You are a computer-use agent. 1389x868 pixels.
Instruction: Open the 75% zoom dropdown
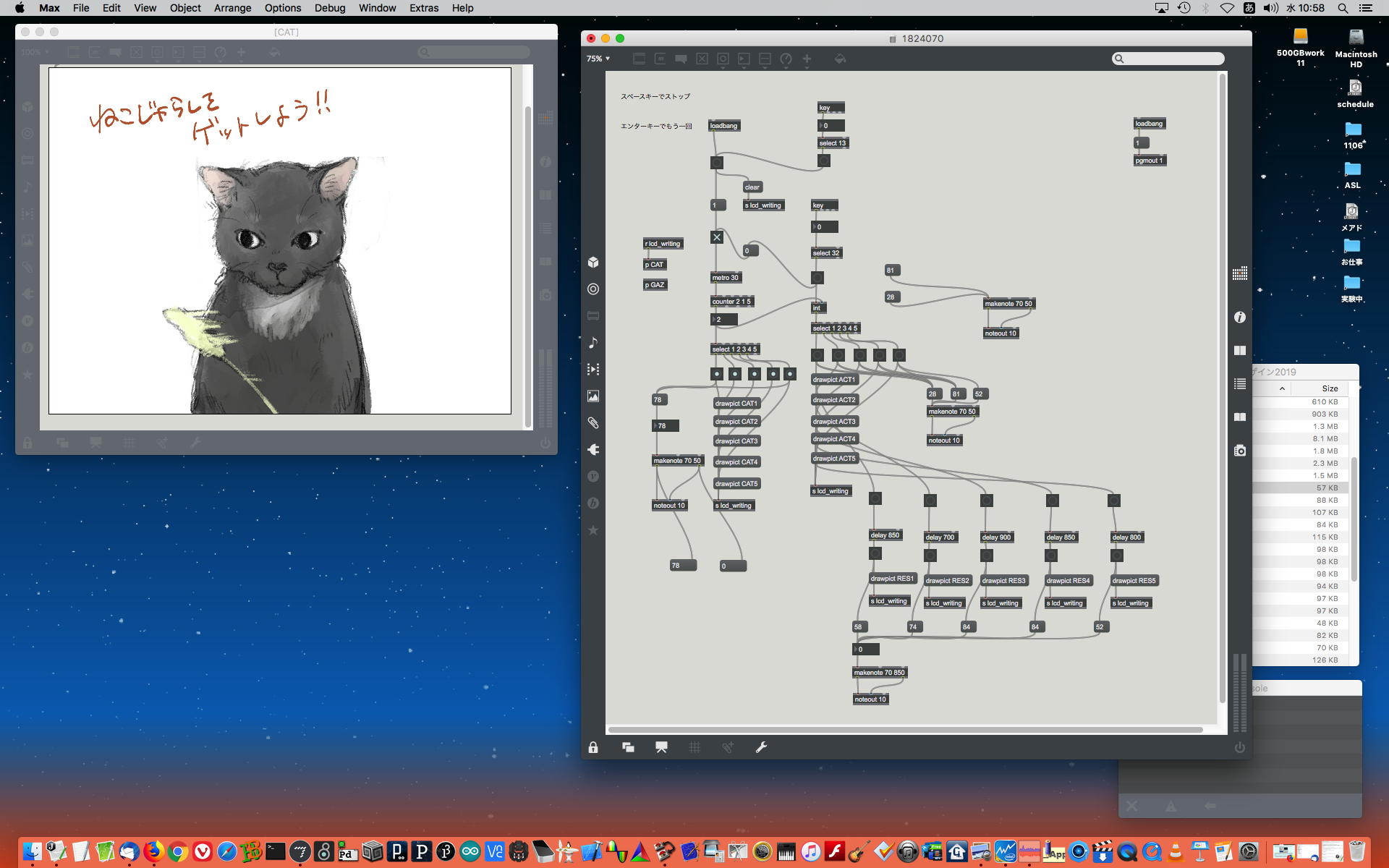[598, 59]
